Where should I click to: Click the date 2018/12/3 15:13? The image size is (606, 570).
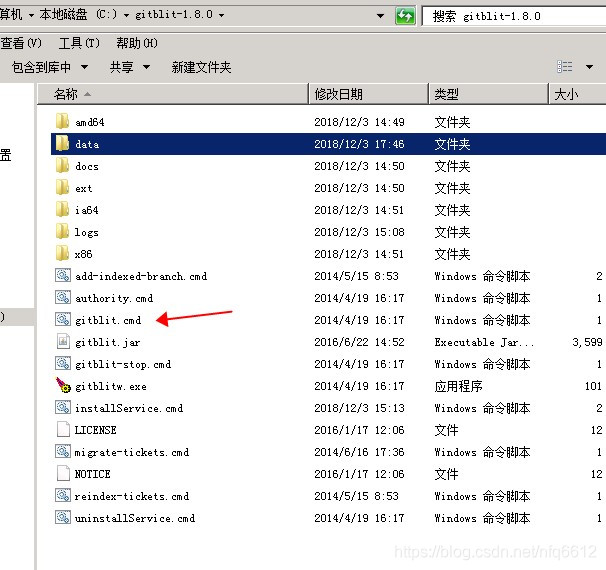tap(359, 408)
